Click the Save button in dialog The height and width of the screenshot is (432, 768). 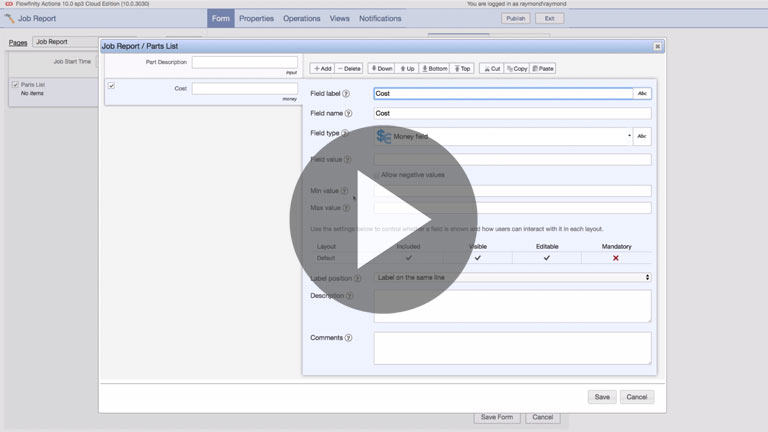coord(602,397)
